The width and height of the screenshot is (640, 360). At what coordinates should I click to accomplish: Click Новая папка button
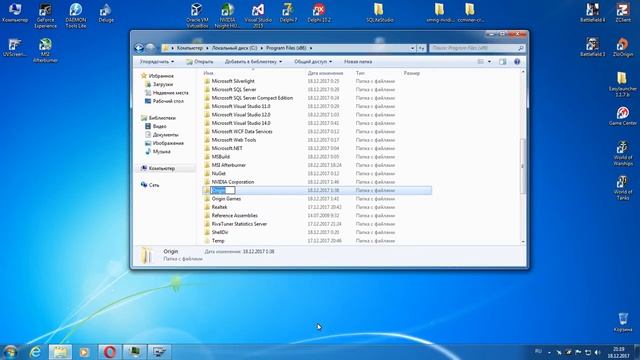[358, 62]
